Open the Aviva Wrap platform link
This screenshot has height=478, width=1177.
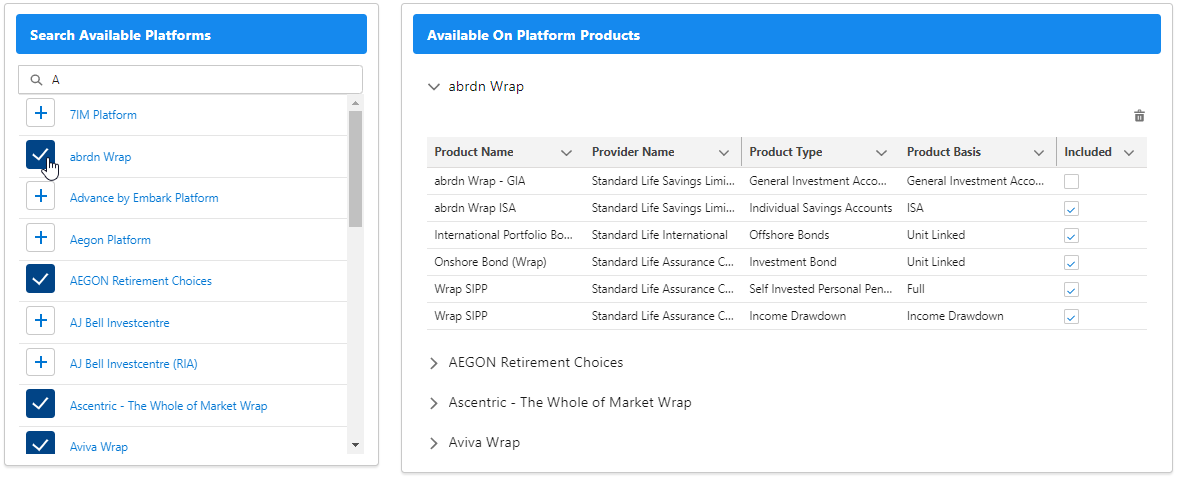pos(98,447)
